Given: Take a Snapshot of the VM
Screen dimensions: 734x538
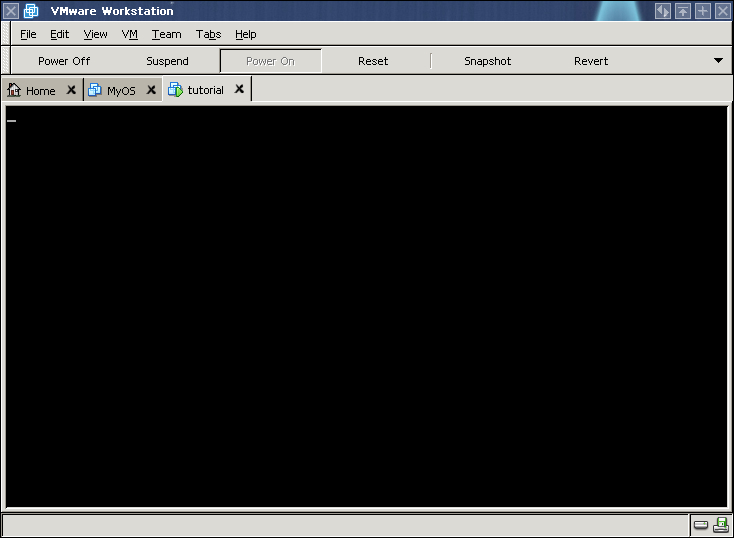Looking at the screenshot, I should click(x=487, y=61).
